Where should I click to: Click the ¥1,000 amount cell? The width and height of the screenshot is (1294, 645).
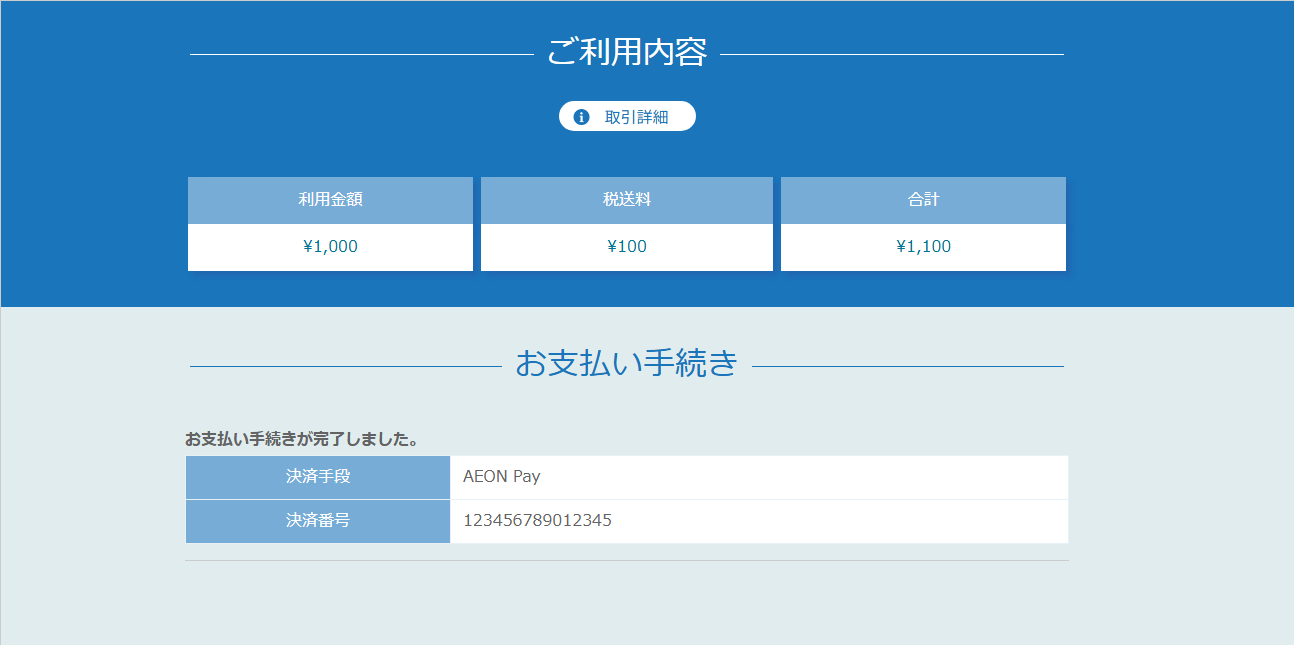pos(330,246)
